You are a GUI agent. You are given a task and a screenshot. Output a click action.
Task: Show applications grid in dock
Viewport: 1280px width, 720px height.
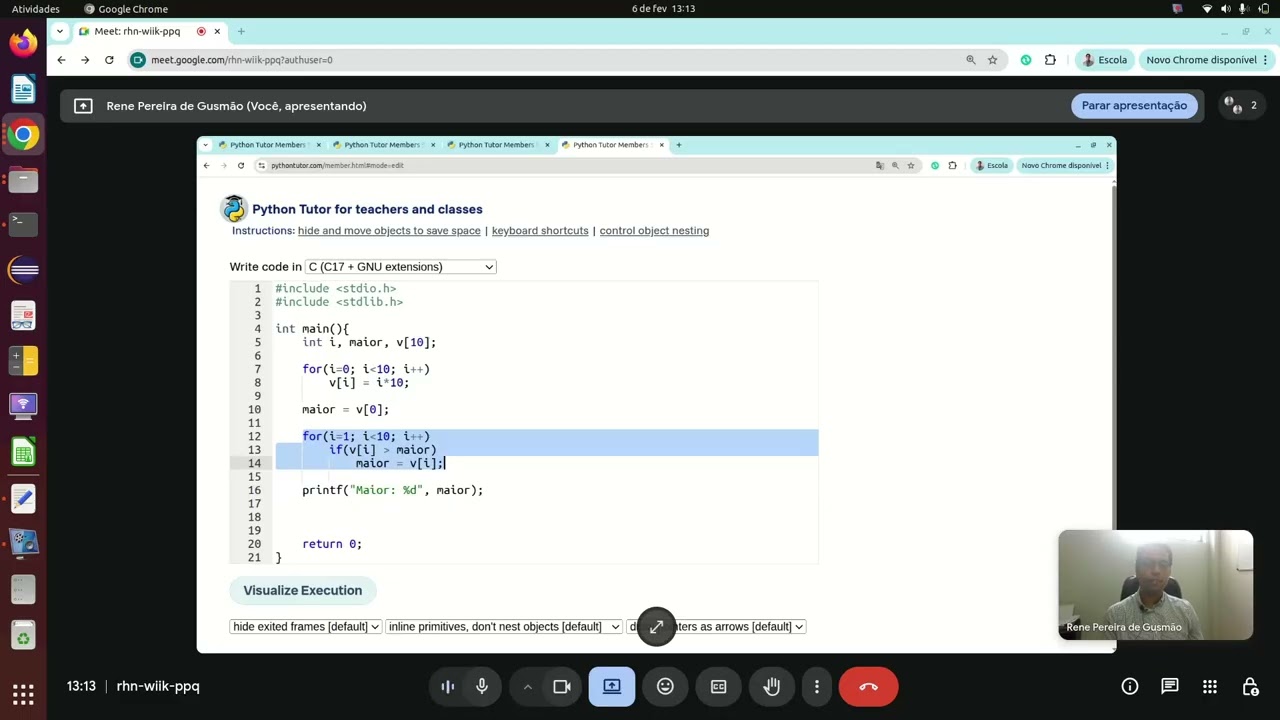tap(23, 693)
